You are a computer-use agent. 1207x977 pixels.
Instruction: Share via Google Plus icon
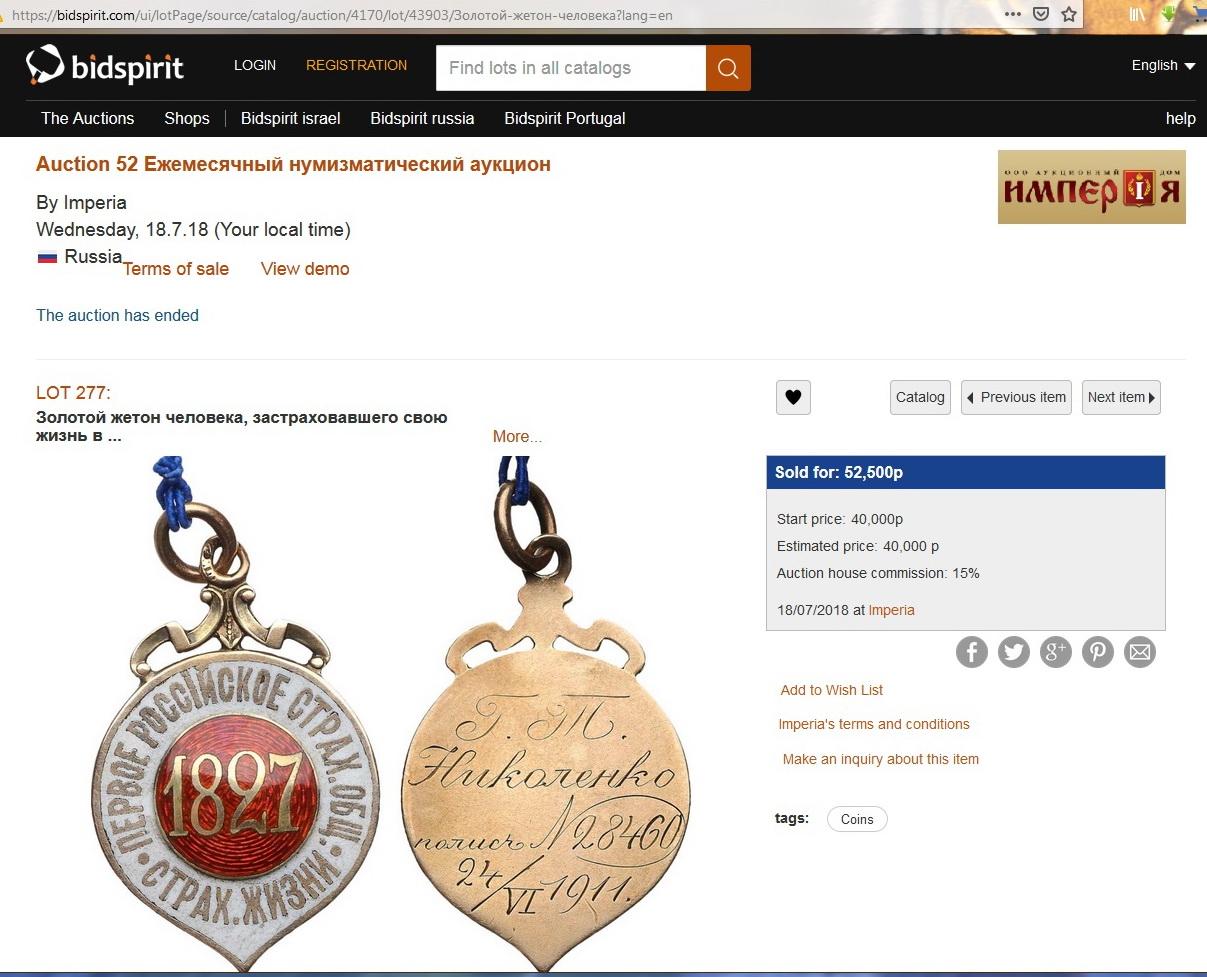(1055, 653)
